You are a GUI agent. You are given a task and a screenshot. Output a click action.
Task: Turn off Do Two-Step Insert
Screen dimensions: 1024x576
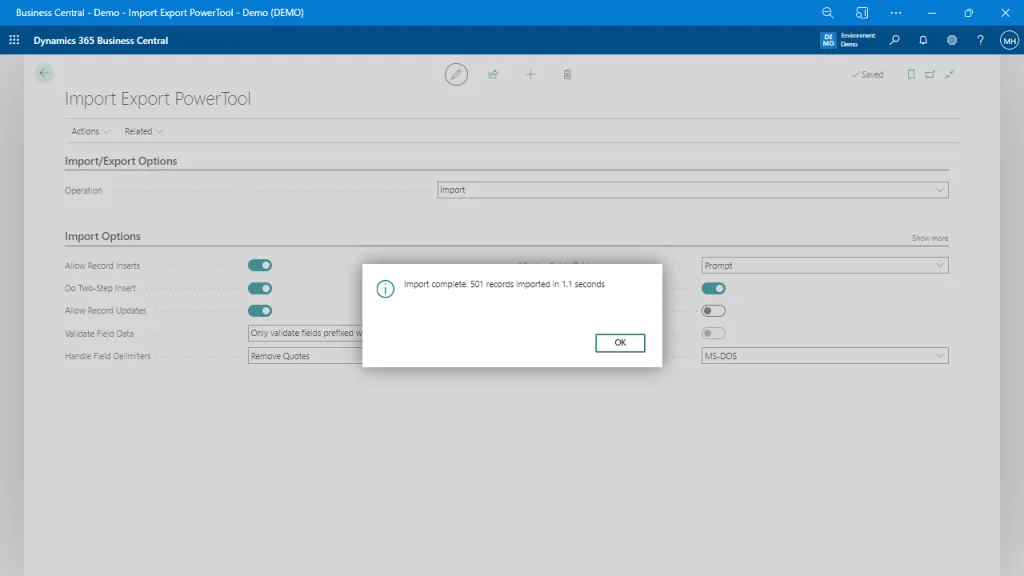[x=260, y=288]
